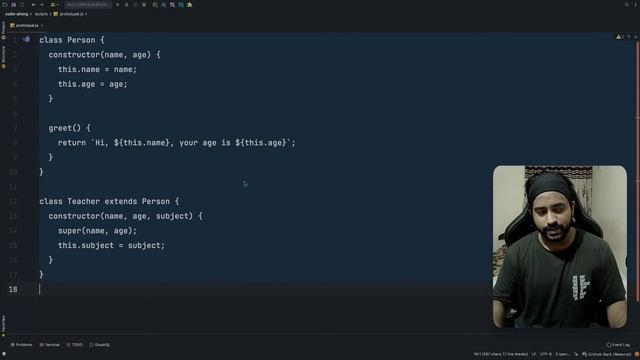Click line number 18 in the gutter
The height and width of the screenshot is (360, 640).
point(13,289)
